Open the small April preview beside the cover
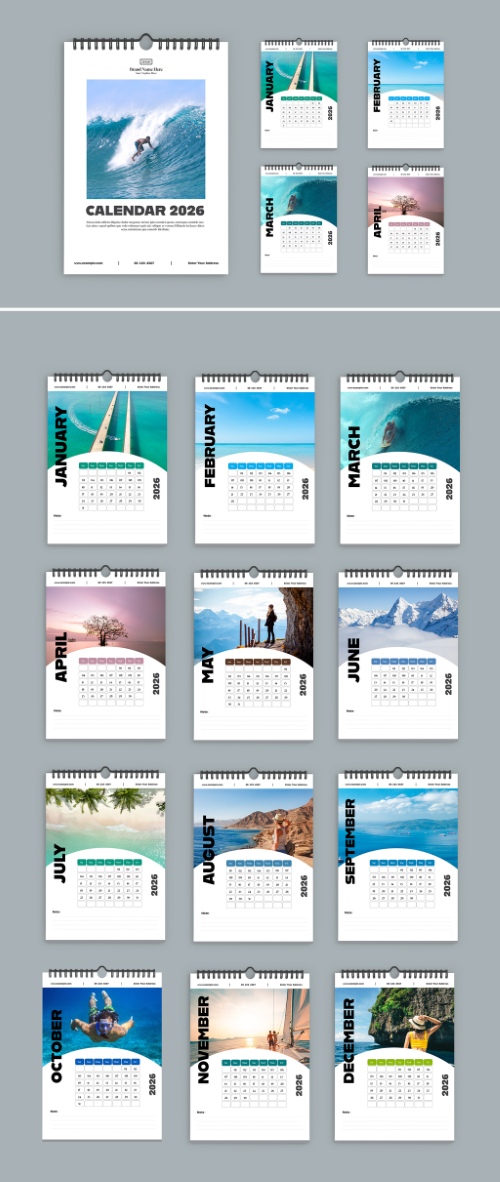Viewport: 500px width, 1182px height. pos(406,219)
